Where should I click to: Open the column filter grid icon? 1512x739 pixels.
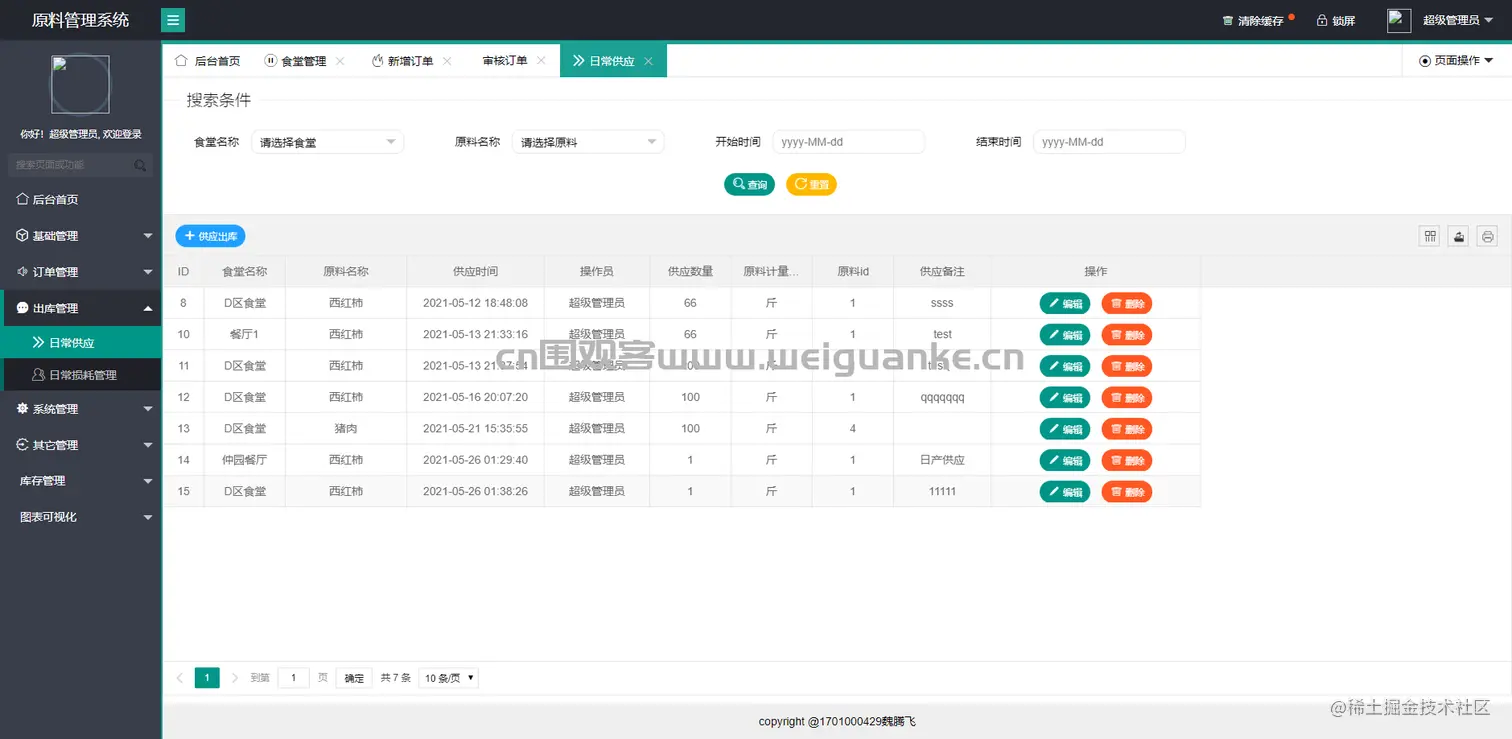pos(1431,236)
